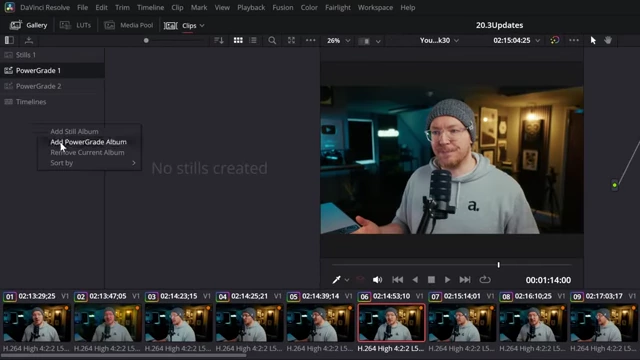Stop playback

coord(431,280)
